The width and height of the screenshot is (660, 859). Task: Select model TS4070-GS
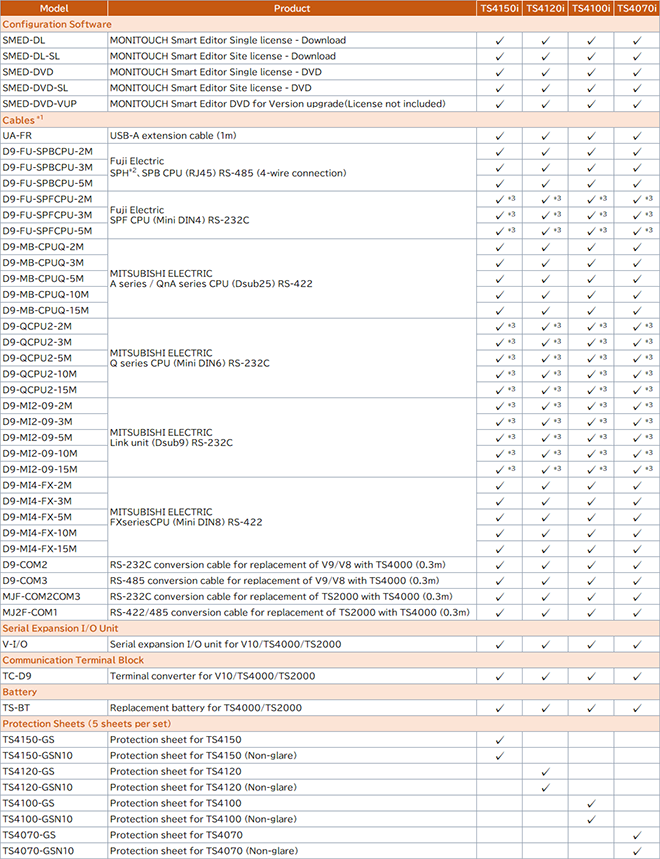click(29, 835)
